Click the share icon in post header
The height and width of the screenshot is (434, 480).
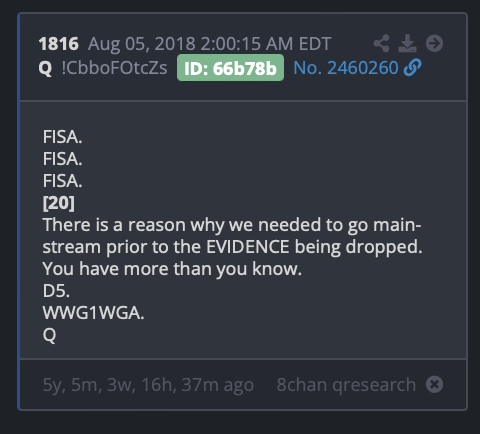click(381, 43)
